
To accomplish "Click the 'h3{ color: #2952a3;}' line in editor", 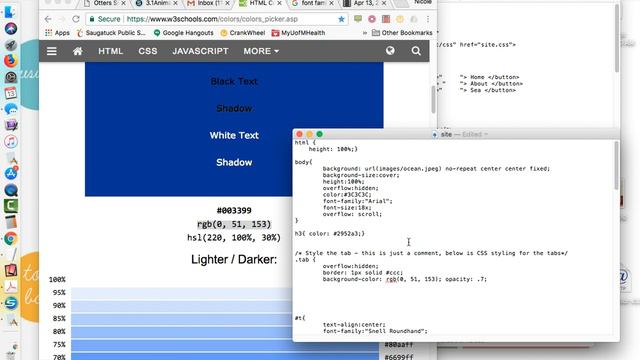I will (329, 234).
